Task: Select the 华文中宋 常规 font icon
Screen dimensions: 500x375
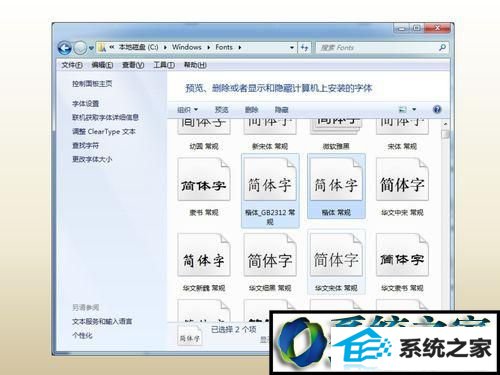Action: [x=402, y=180]
